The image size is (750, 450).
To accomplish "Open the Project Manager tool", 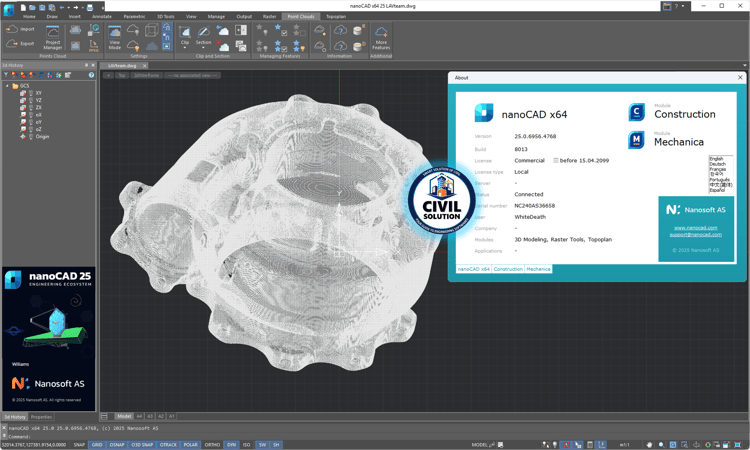I will 53,37.
